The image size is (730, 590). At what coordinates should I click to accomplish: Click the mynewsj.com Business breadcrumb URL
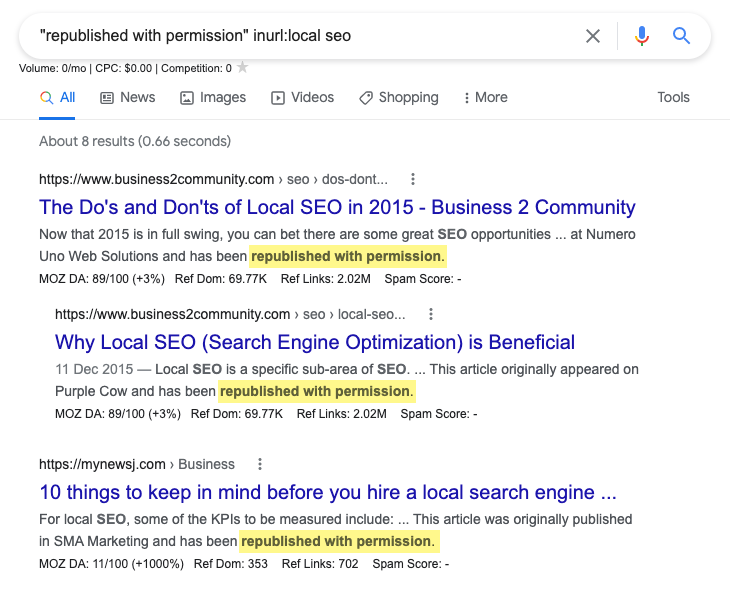tap(137, 464)
